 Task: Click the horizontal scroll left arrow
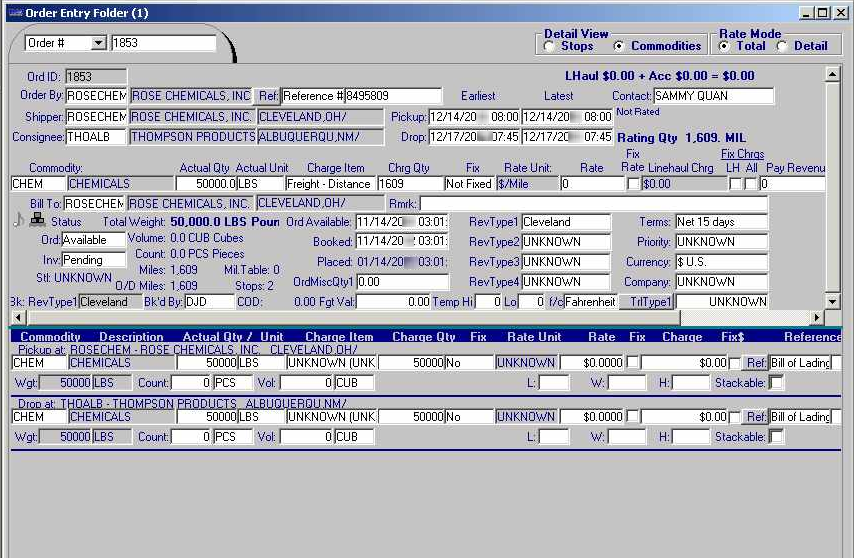(x=19, y=317)
